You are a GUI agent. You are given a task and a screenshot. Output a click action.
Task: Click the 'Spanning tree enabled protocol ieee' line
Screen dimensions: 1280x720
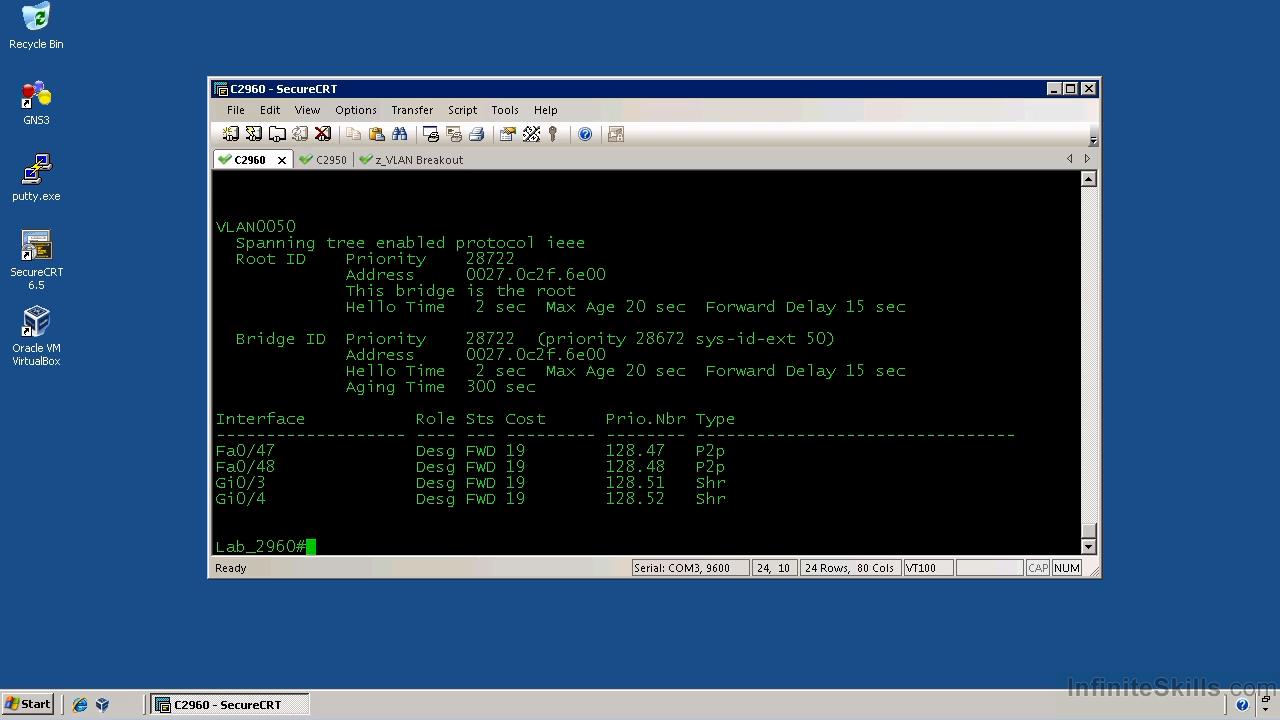[x=410, y=243]
